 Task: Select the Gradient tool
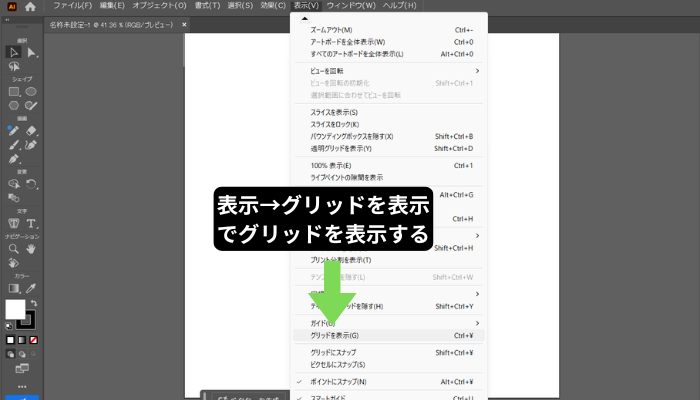click(x=13, y=288)
